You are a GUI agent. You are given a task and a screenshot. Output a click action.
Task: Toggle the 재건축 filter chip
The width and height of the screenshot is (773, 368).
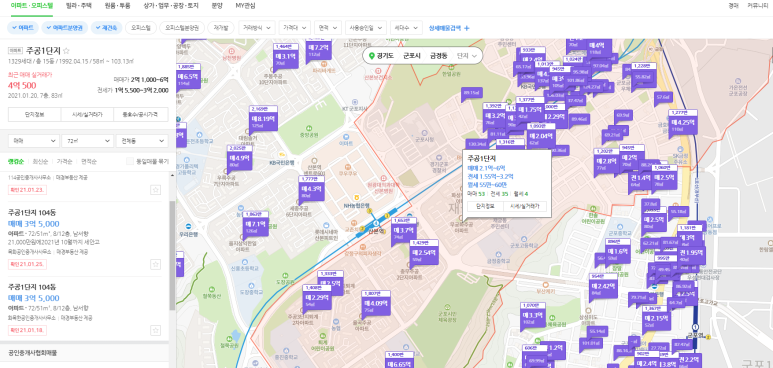[x=106, y=28]
